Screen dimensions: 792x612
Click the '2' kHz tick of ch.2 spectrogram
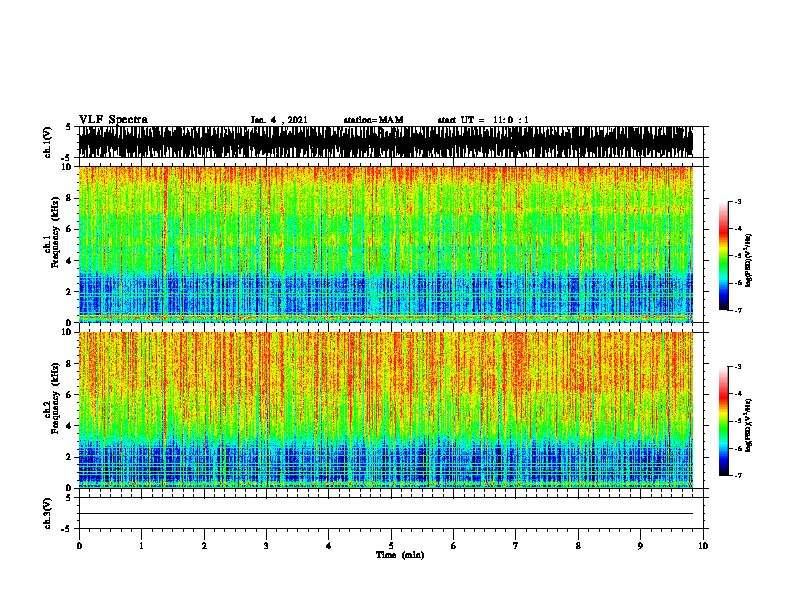click(70, 457)
